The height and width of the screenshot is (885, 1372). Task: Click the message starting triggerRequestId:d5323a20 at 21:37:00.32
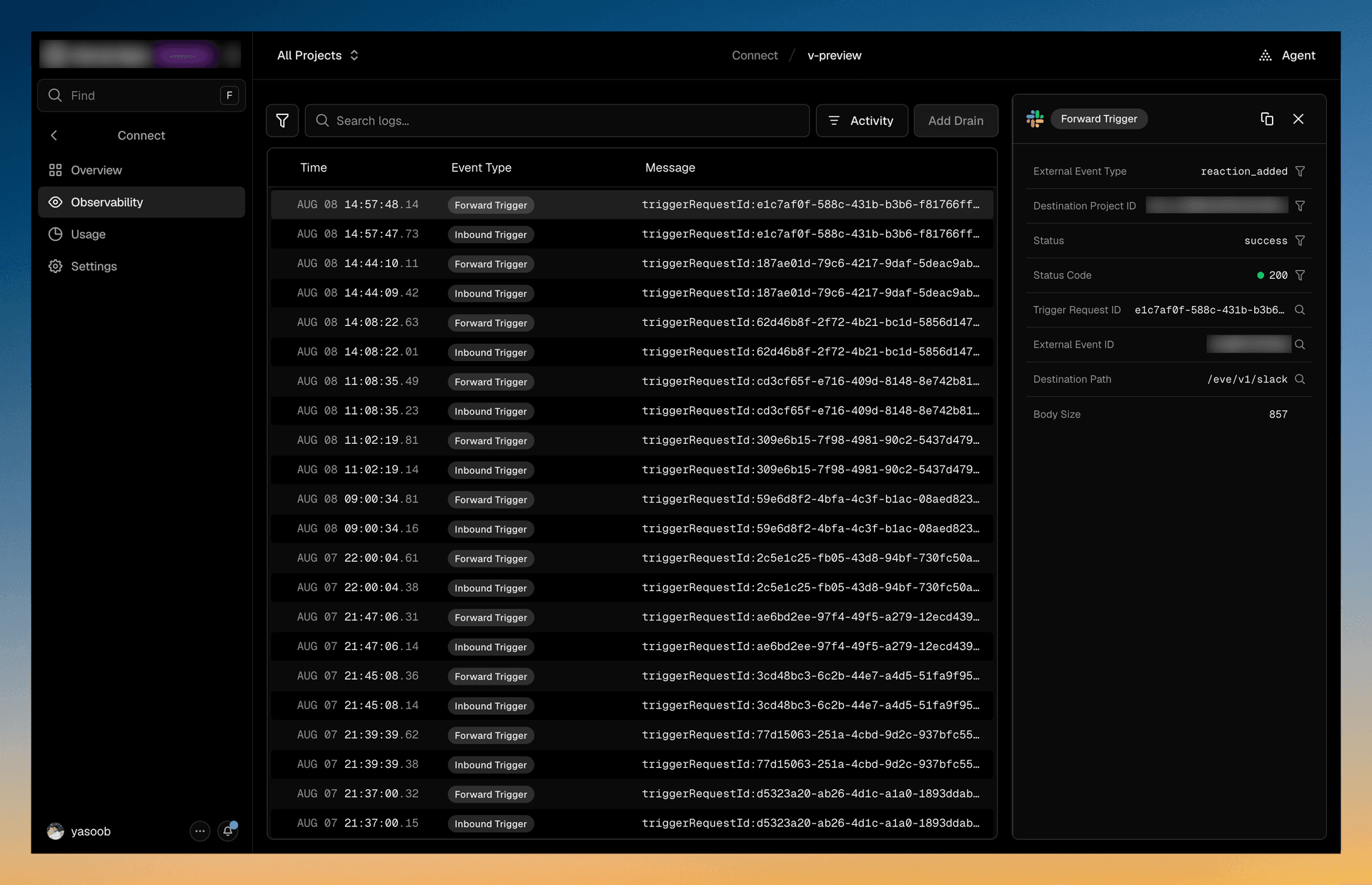coord(810,793)
